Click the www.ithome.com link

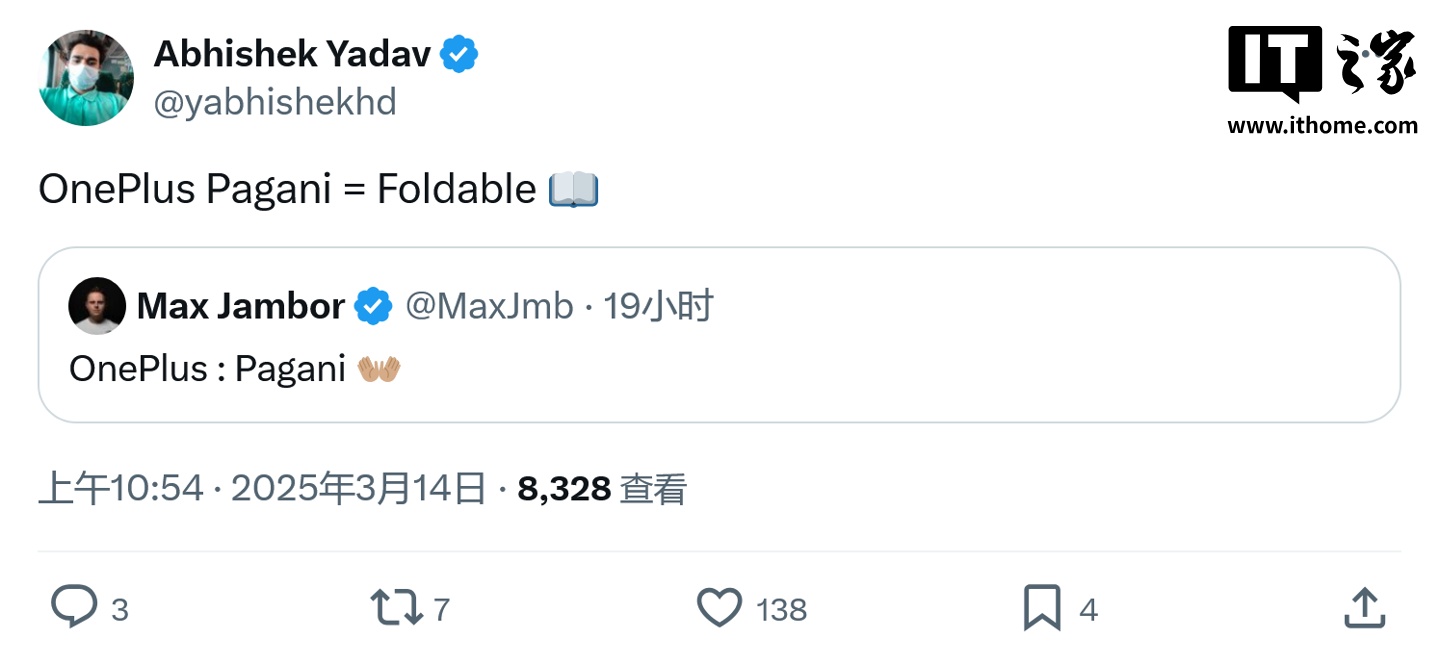pos(1322,126)
